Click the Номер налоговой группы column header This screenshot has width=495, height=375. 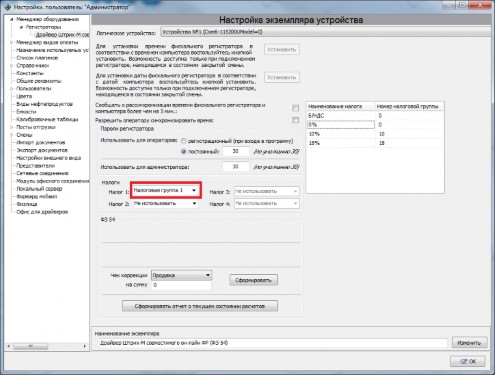tap(410, 106)
